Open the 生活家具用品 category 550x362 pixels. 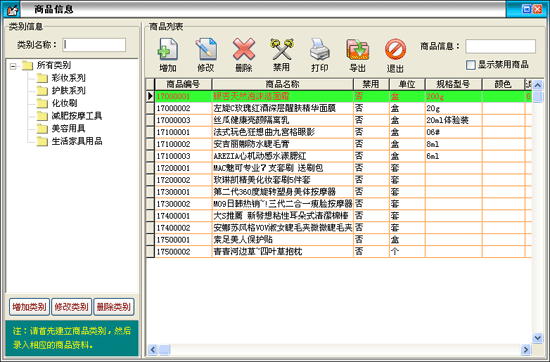[77, 141]
